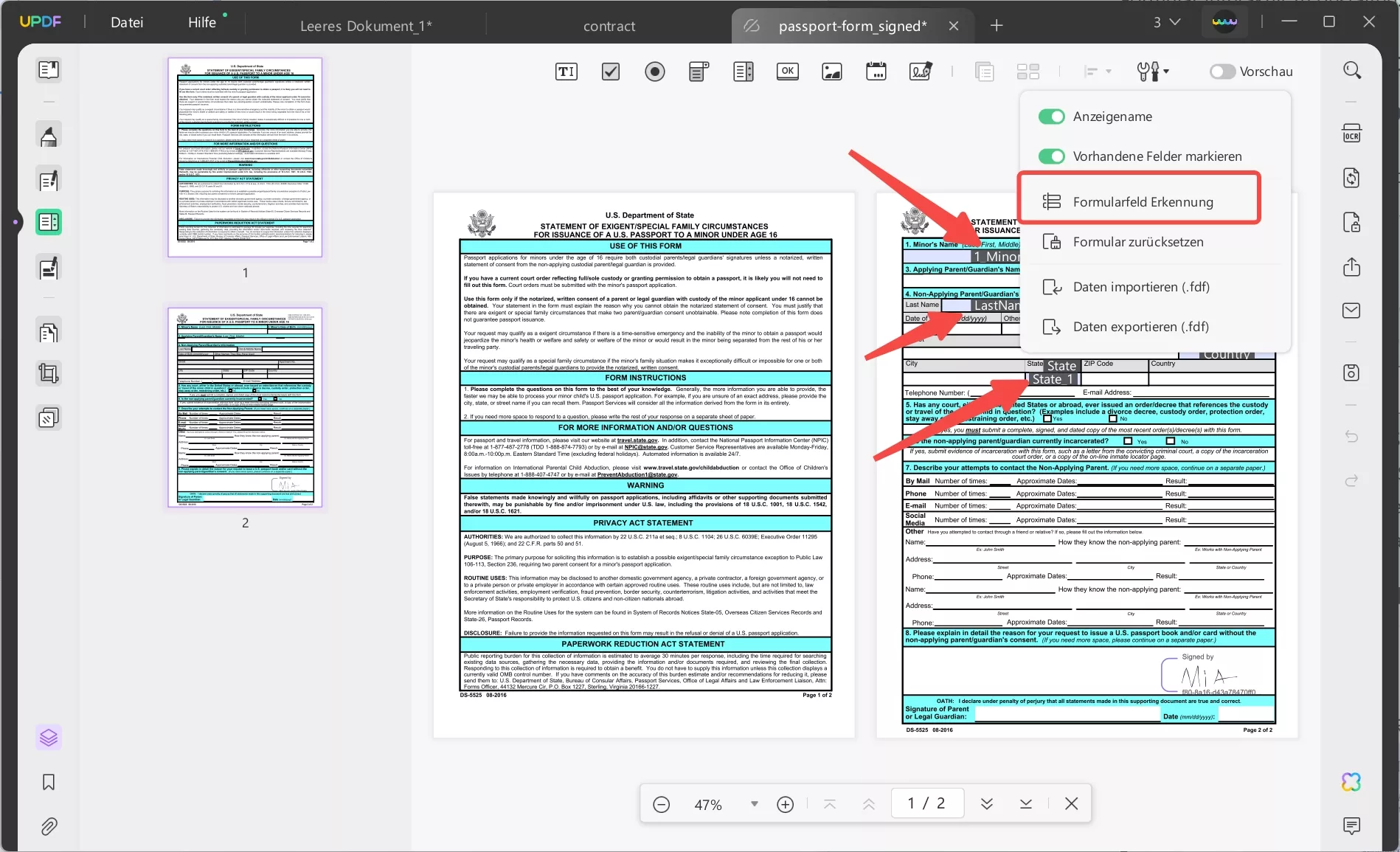Open the search tool
Viewport: 1400px width, 852px height.
point(1352,70)
